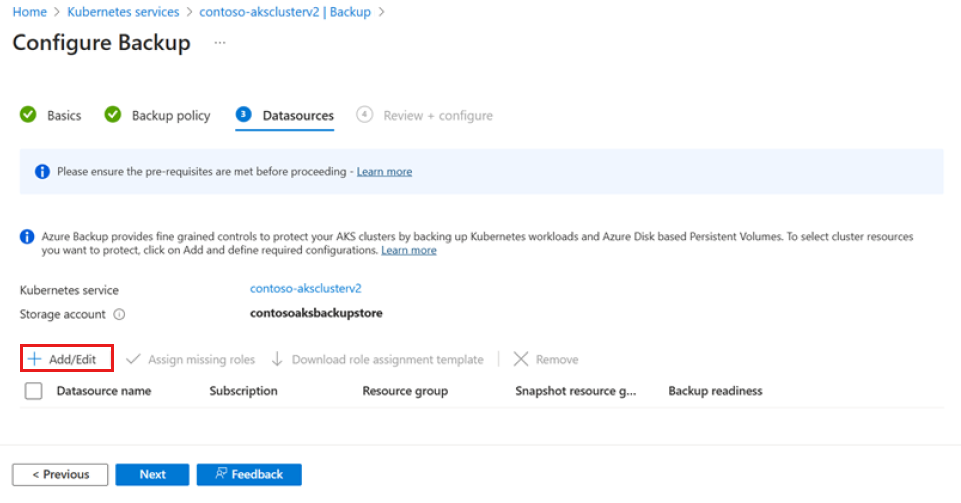961x503 pixels.
Task: Sort by Backup readiness column header
Action: pos(715,391)
